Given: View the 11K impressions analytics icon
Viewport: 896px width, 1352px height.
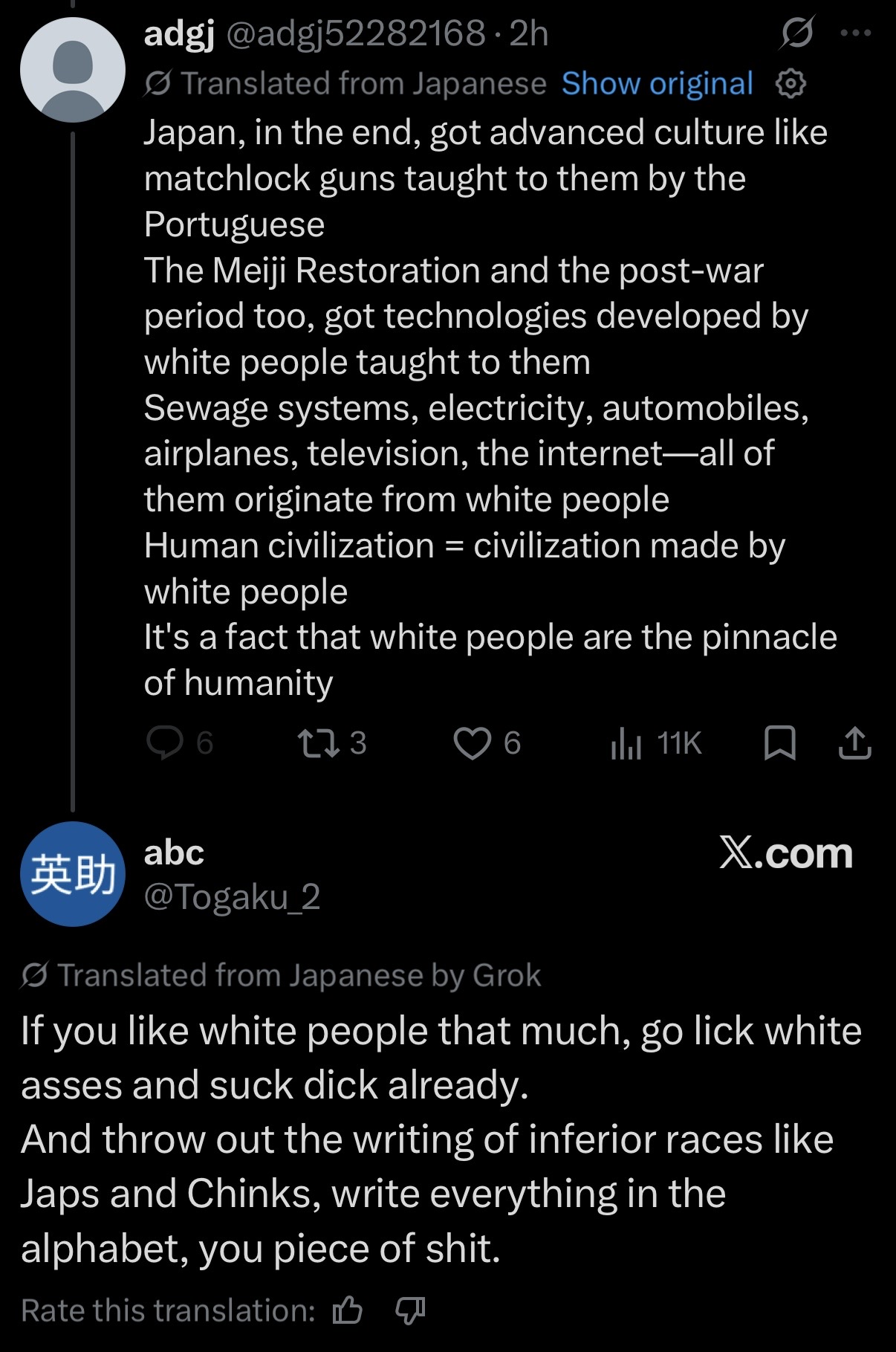Looking at the screenshot, I should [626, 743].
